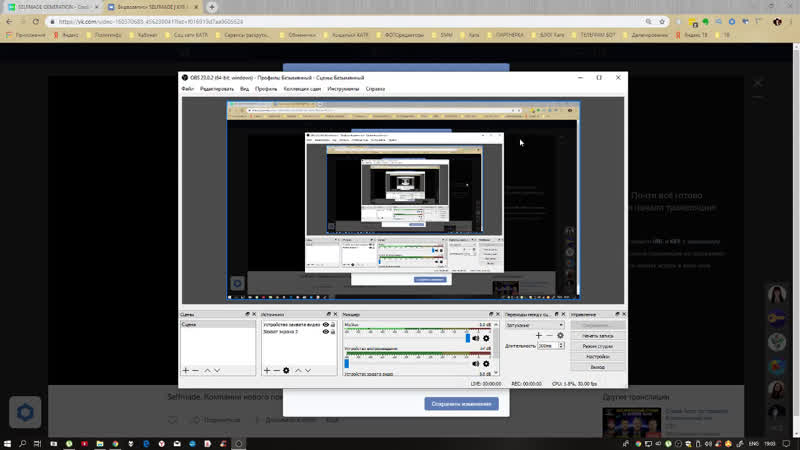Open OBS Edit menu
The height and width of the screenshot is (450, 800).
click(x=217, y=89)
